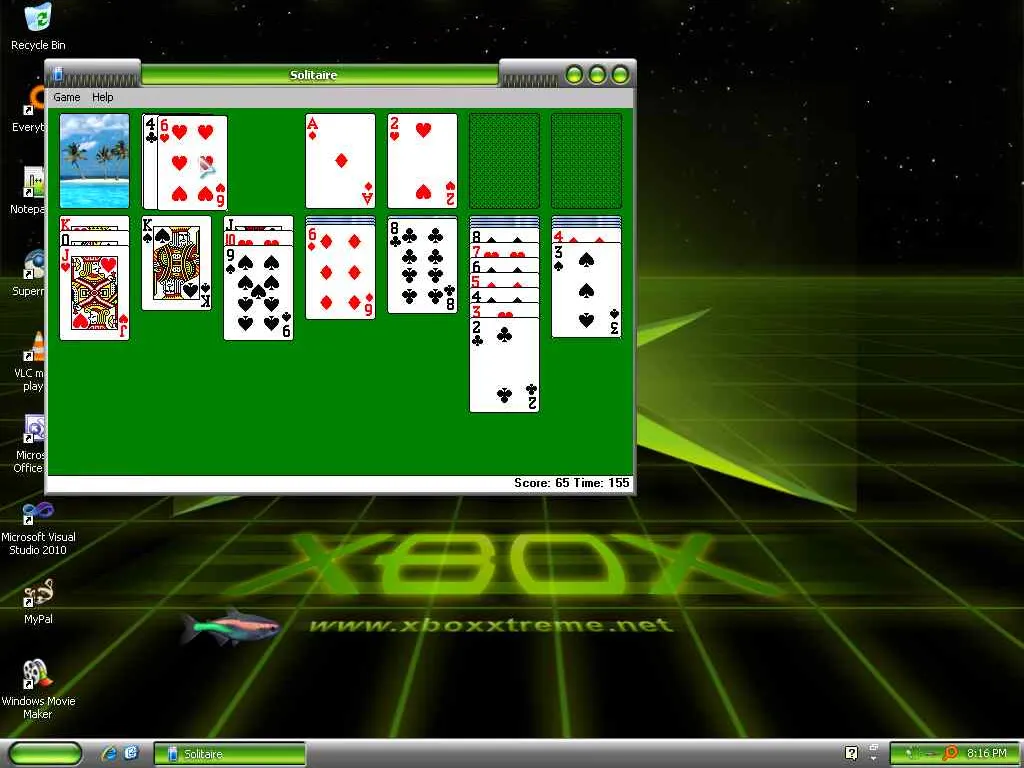Select the 10 of hearts in third column
The height and width of the screenshot is (768, 1024).
pyautogui.click(x=259, y=238)
